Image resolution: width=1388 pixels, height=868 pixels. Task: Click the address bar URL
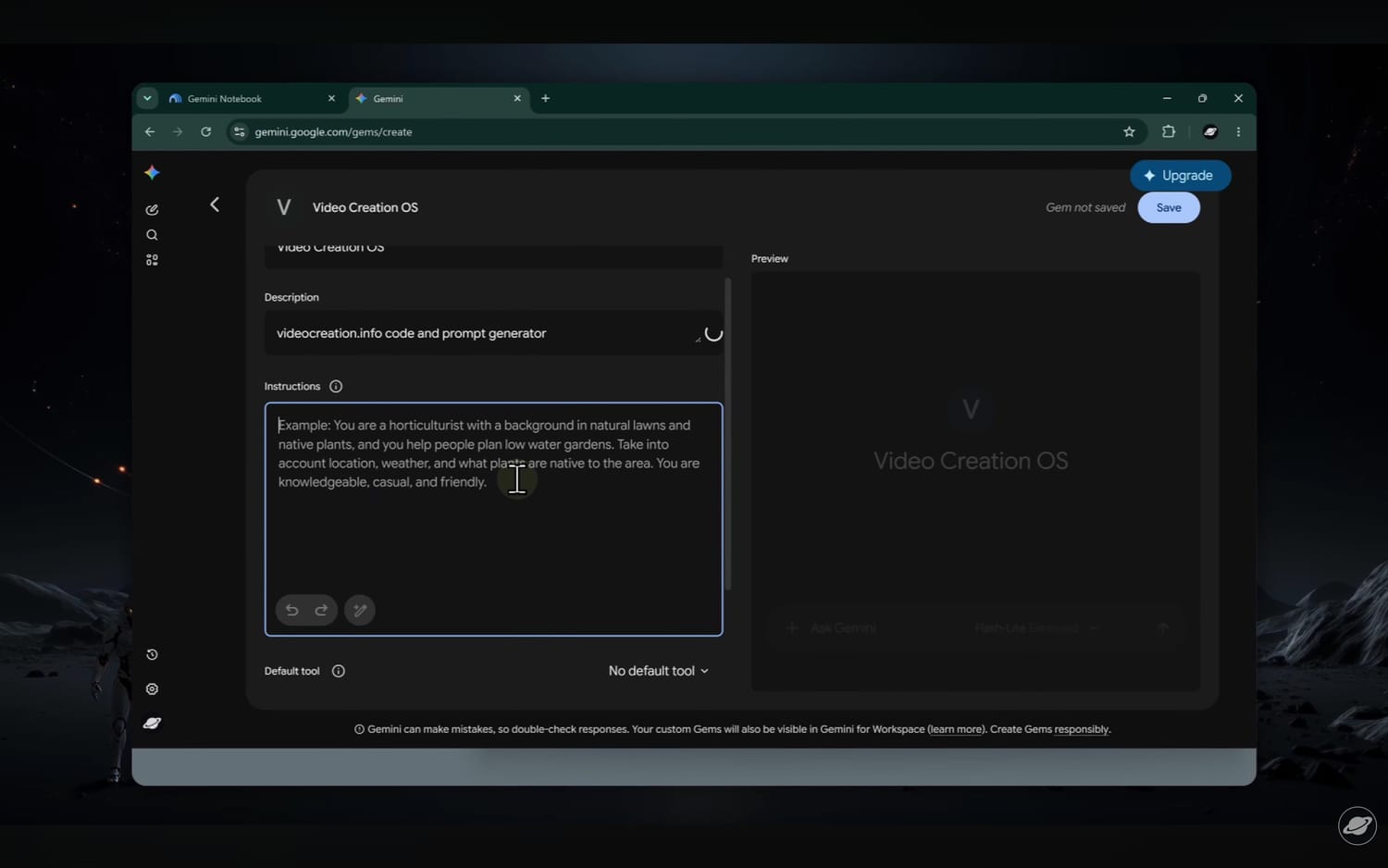[333, 131]
